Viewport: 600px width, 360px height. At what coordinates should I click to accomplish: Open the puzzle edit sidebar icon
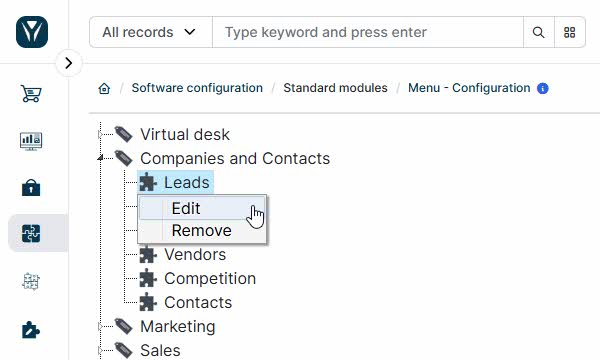pyautogui.click(x=31, y=330)
